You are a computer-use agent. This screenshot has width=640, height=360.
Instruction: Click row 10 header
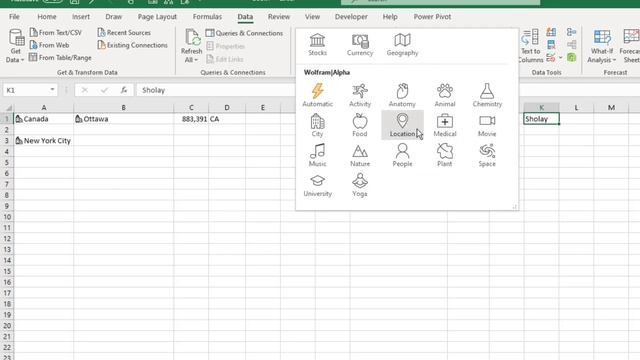[x=7, y=217]
